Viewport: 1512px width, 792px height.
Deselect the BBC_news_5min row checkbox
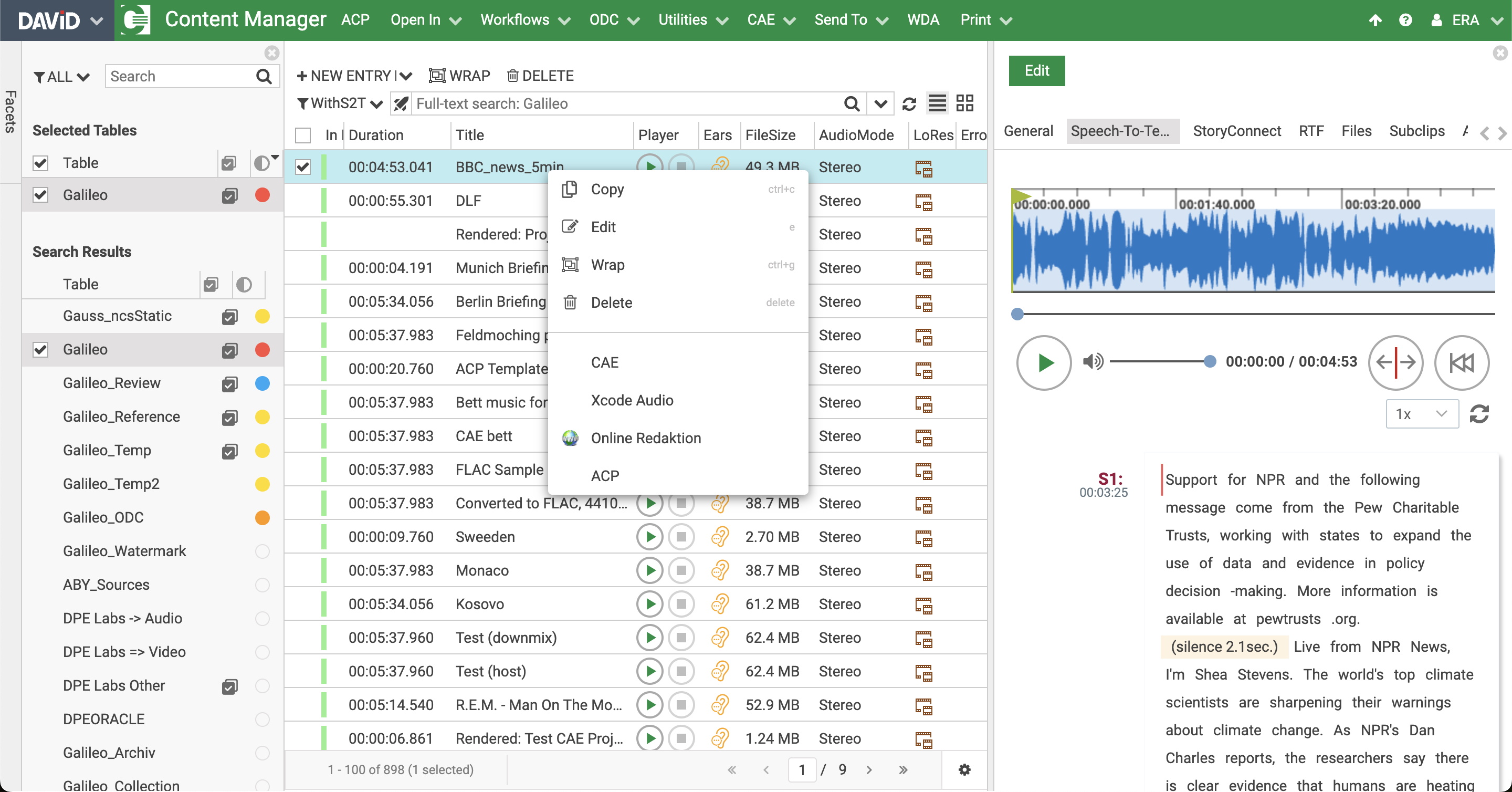click(303, 166)
